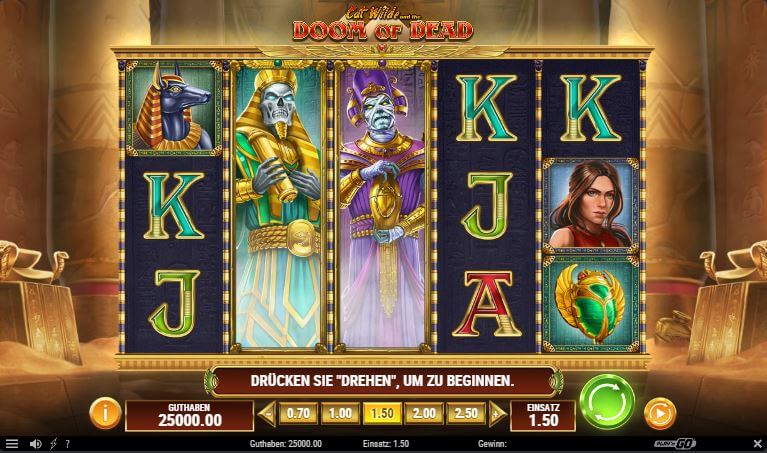Click the Play'n GO logo
The height and width of the screenshot is (453, 767).
point(675,444)
